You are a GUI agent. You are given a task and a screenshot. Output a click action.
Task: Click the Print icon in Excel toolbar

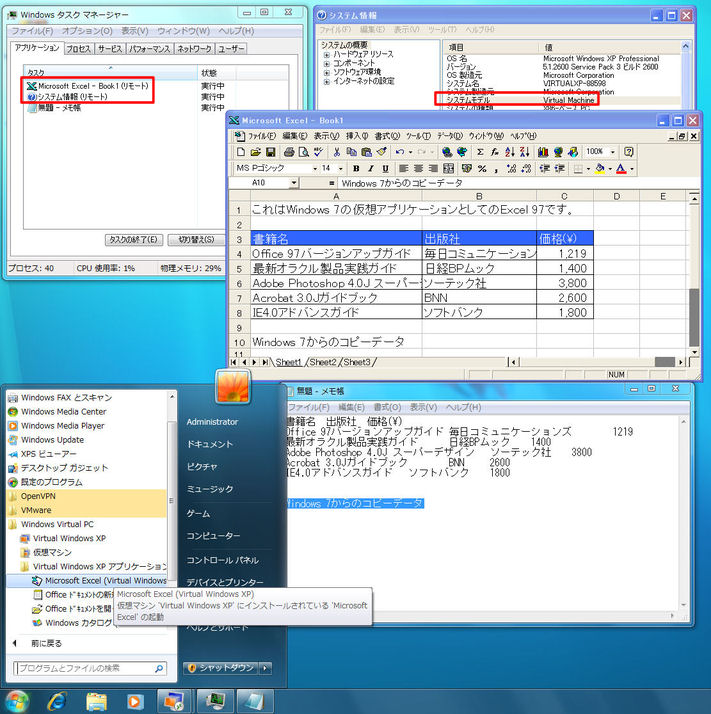click(289, 152)
